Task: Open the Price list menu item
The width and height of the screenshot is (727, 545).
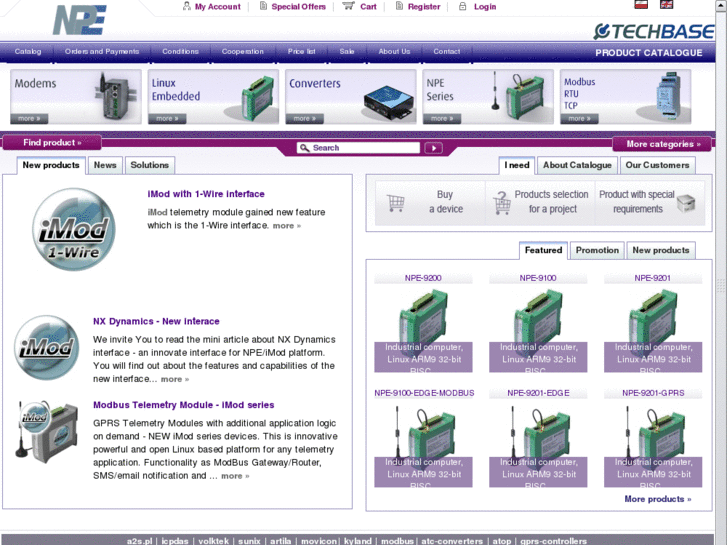Action: [x=301, y=51]
